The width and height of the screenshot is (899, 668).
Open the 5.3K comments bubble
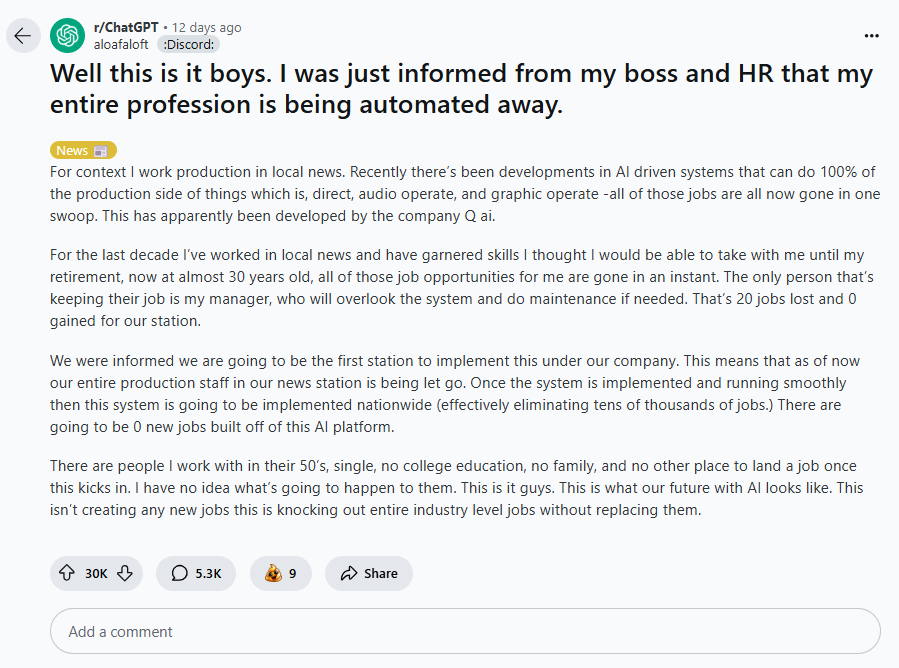[196, 573]
